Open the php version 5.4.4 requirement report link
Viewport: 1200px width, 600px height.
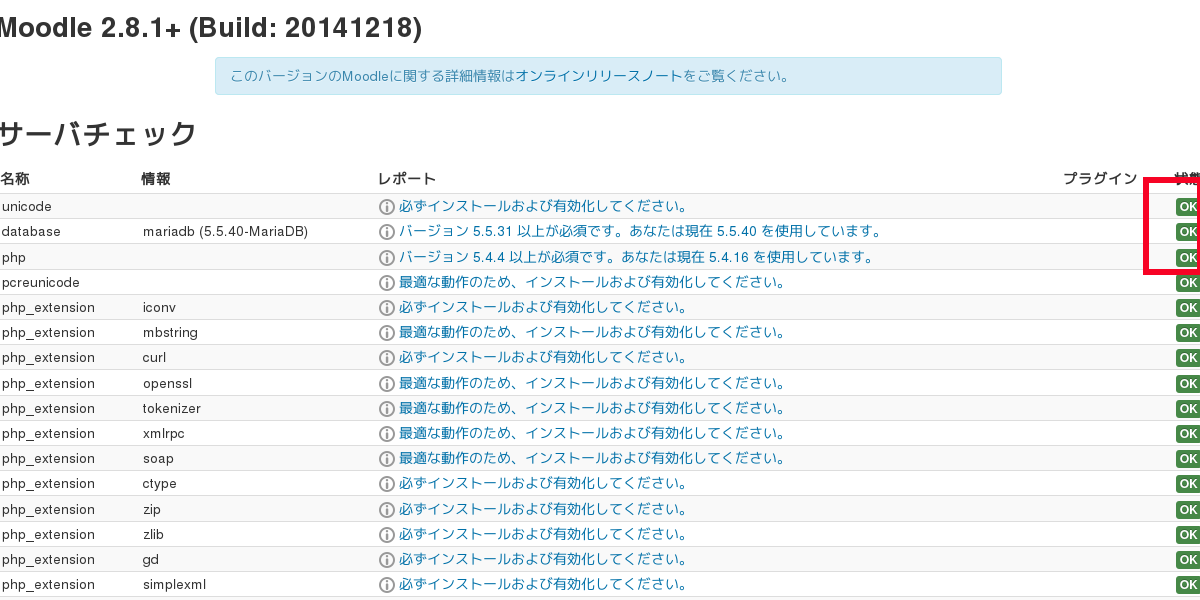point(636,257)
